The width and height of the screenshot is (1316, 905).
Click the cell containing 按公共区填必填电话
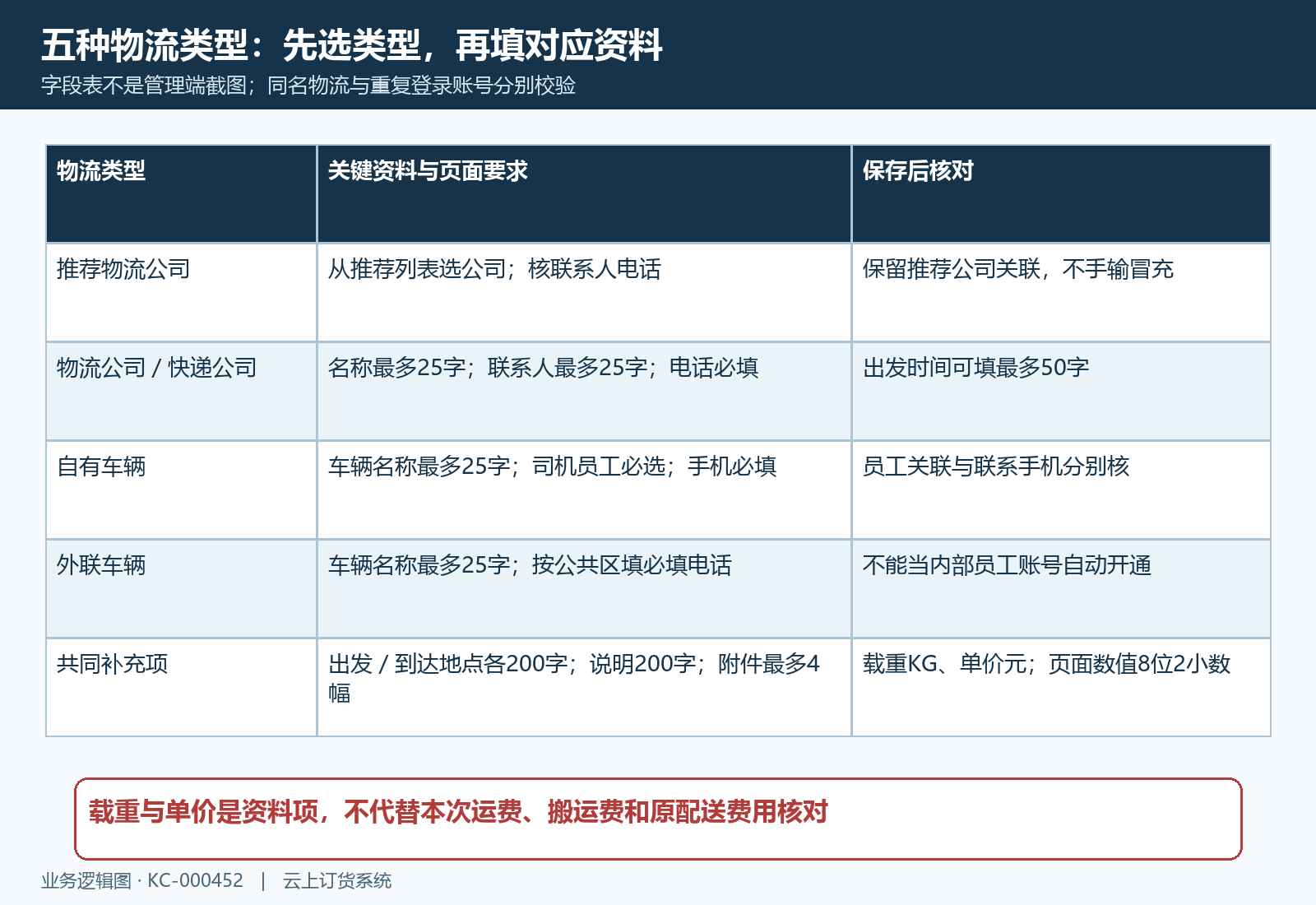[584, 589]
